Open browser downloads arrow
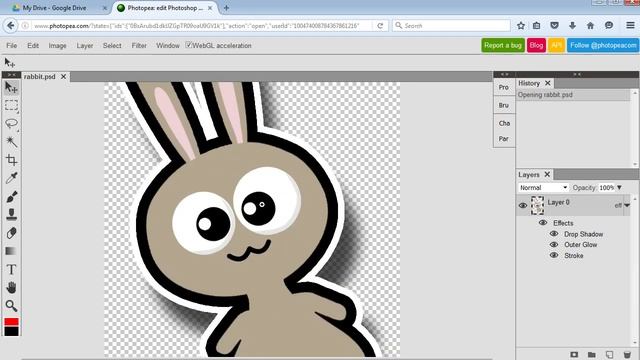 coord(572,26)
